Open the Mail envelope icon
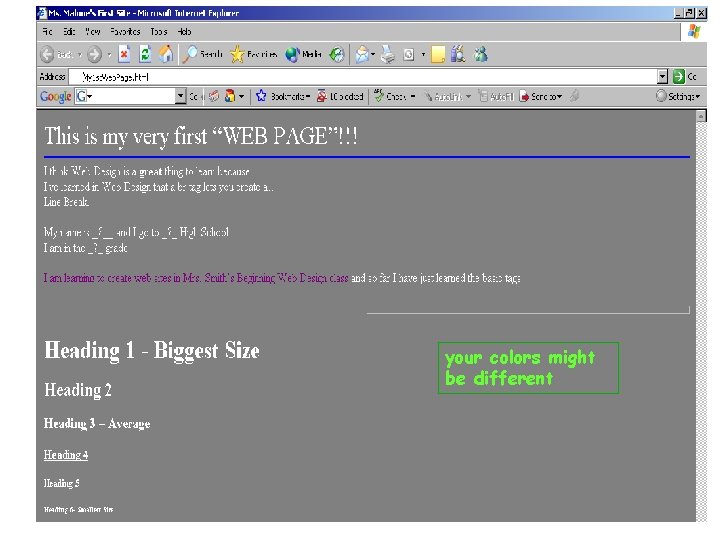 [x=362, y=55]
